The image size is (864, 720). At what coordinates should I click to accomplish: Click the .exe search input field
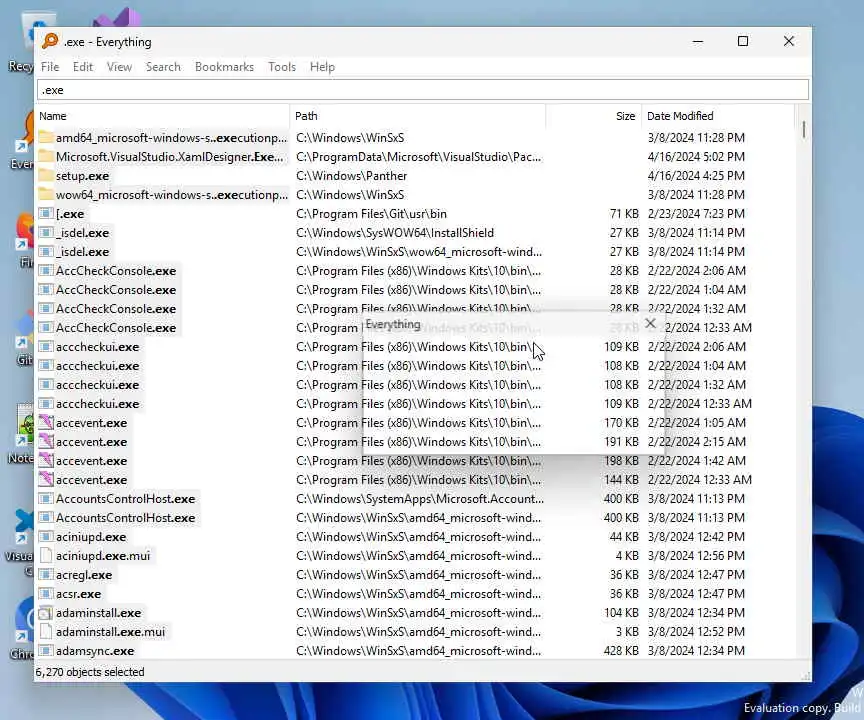click(423, 90)
